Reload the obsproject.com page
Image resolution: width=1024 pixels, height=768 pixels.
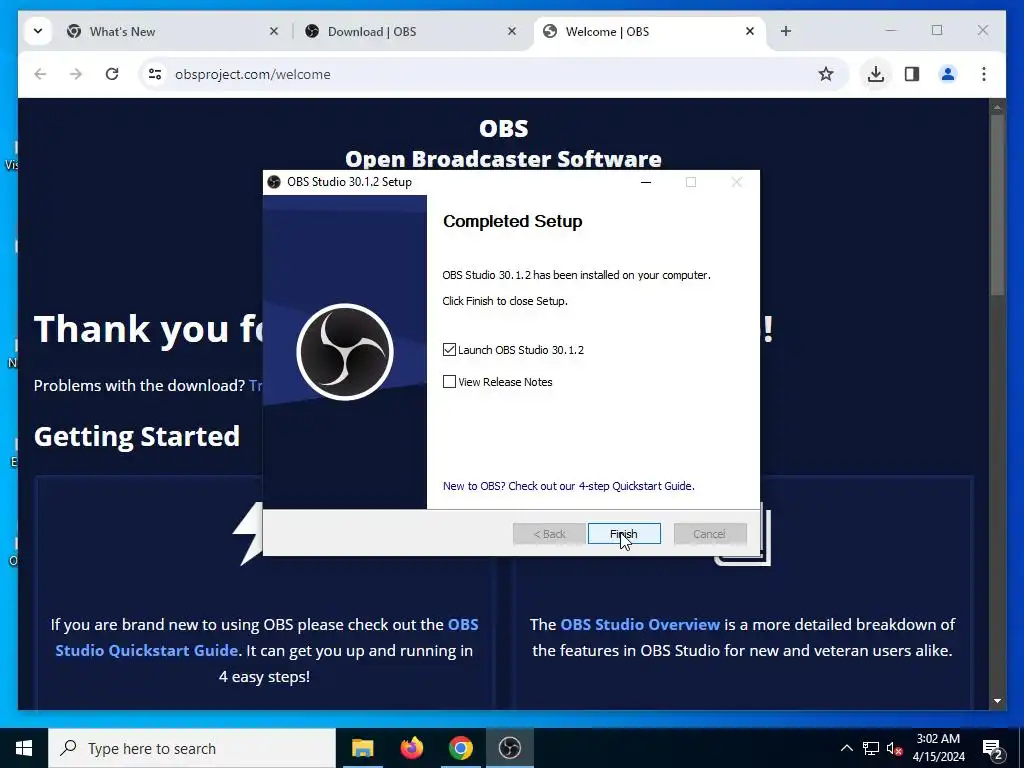[x=112, y=74]
